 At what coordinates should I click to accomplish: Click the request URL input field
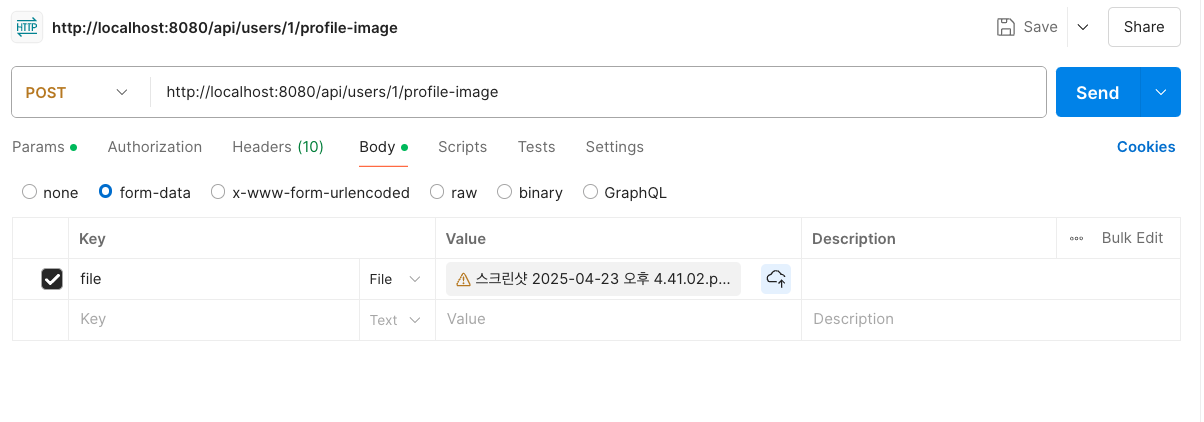[598, 92]
